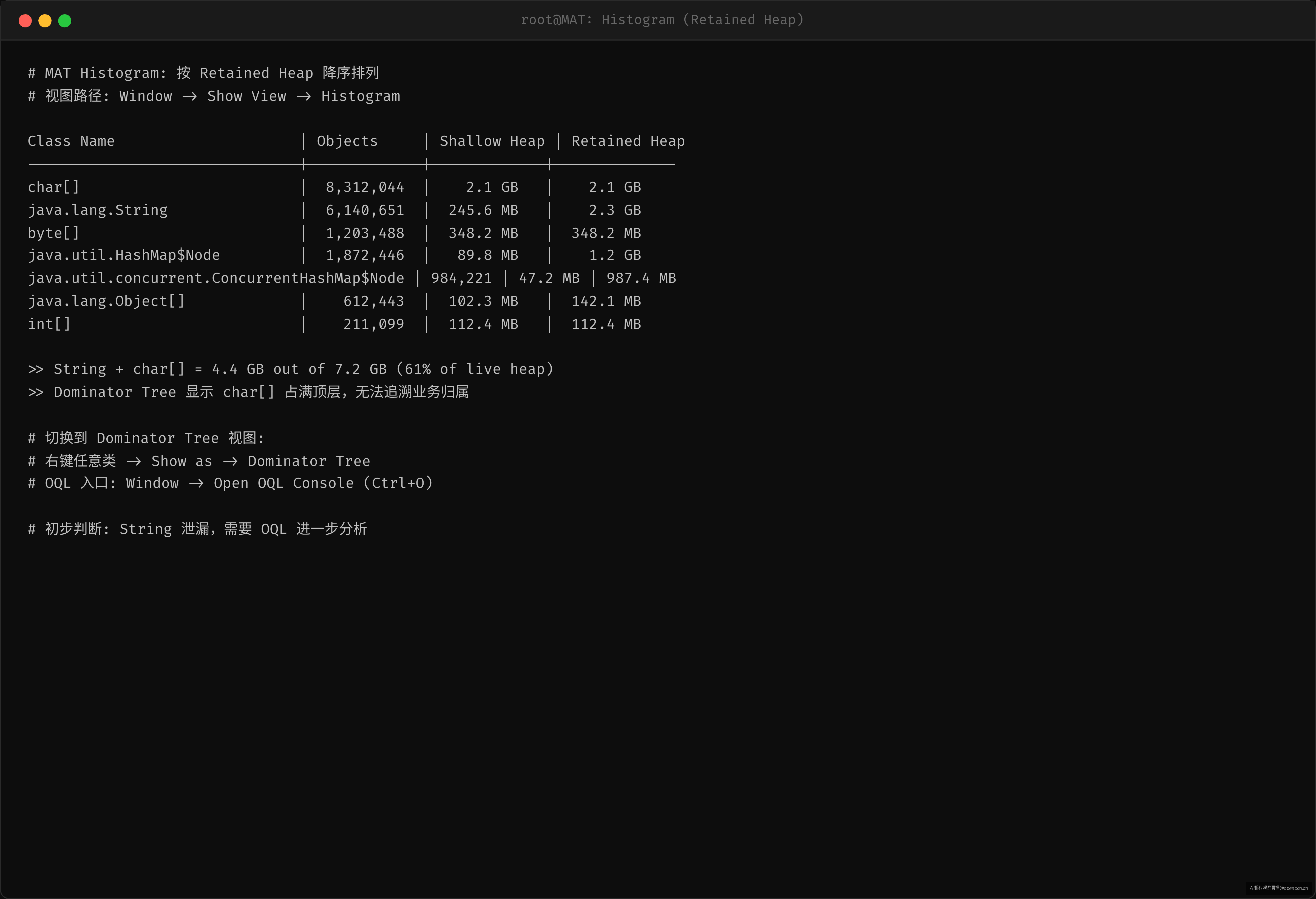Click the 'String + char[] = 4.4 GB' summary line
This screenshot has height=899, width=1316.
[x=291, y=369]
